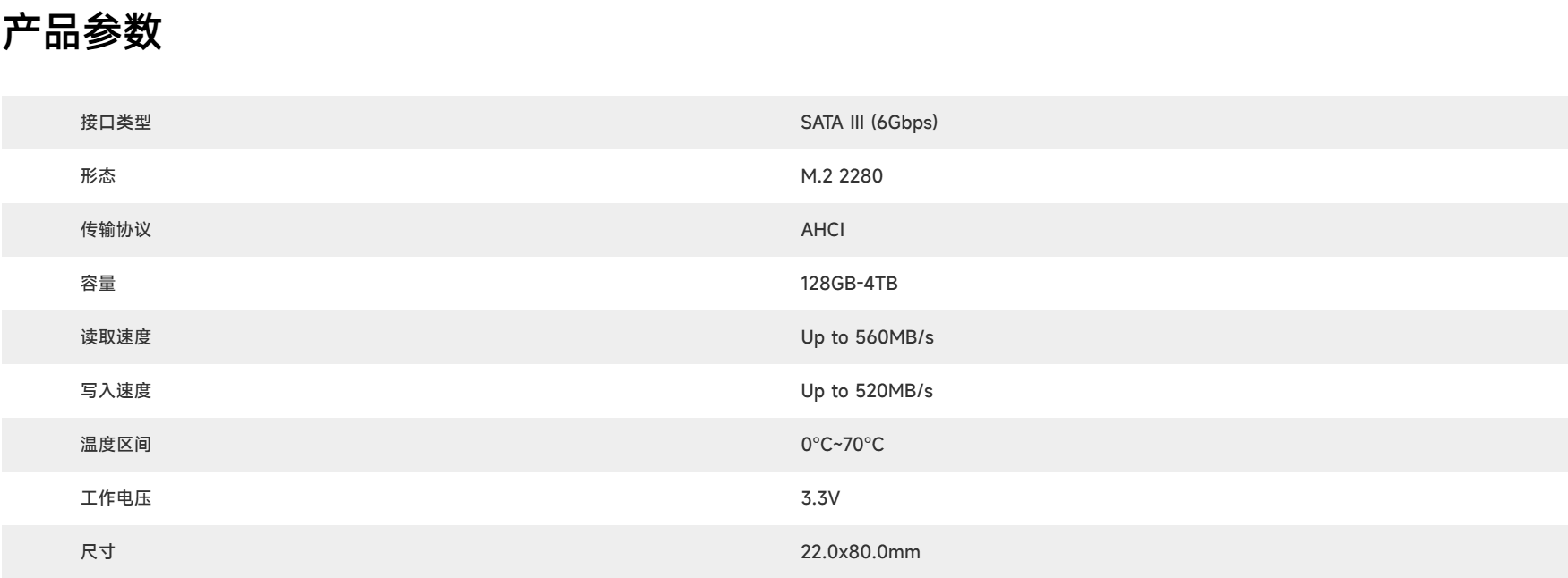The image size is (1568, 578).
Task: Click the 工作电压 row label
Action: [116, 498]
